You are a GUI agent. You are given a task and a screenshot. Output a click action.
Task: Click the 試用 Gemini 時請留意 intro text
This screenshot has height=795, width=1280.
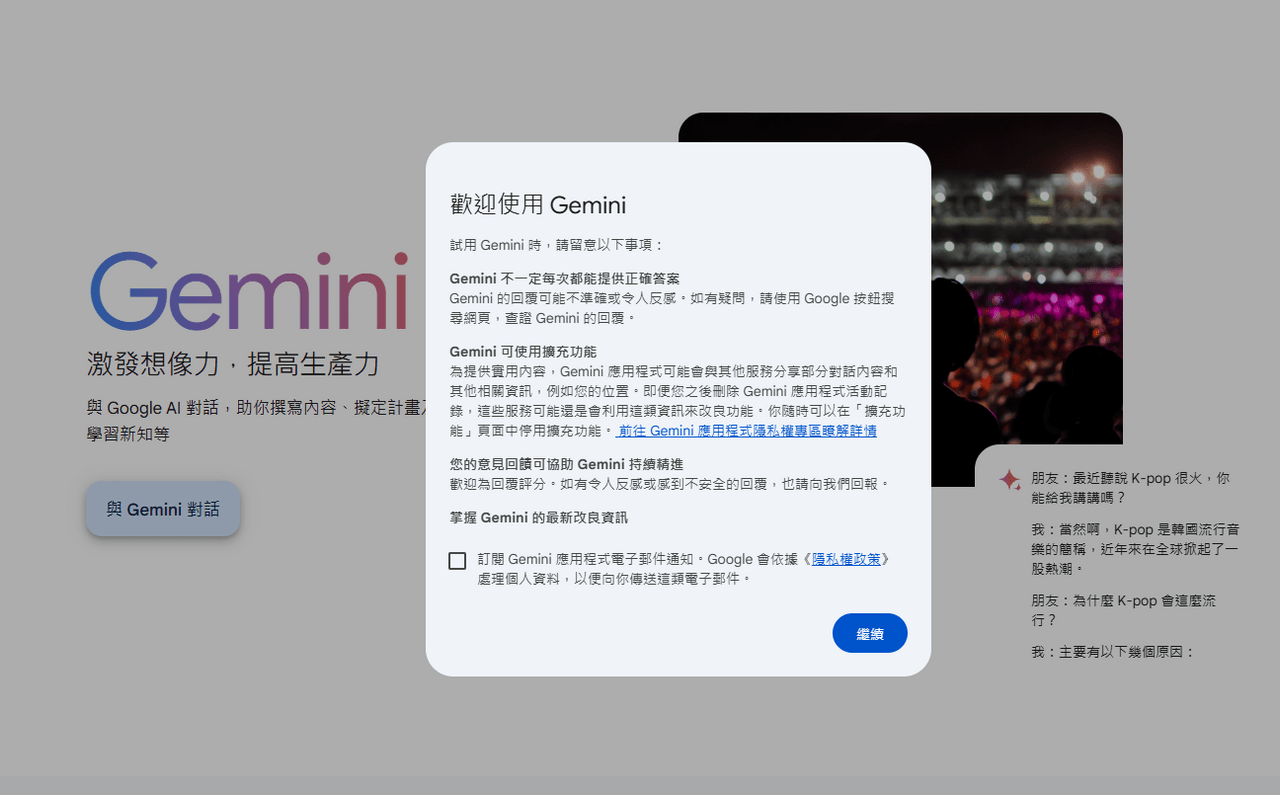[x=556, y=244]
